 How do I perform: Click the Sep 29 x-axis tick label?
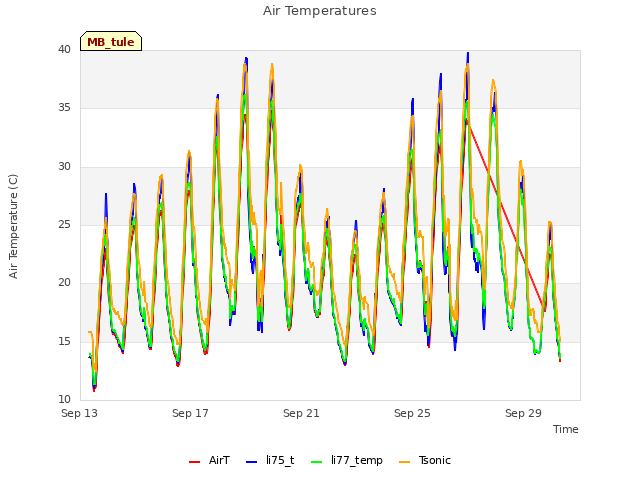click(x=523, y=413)
